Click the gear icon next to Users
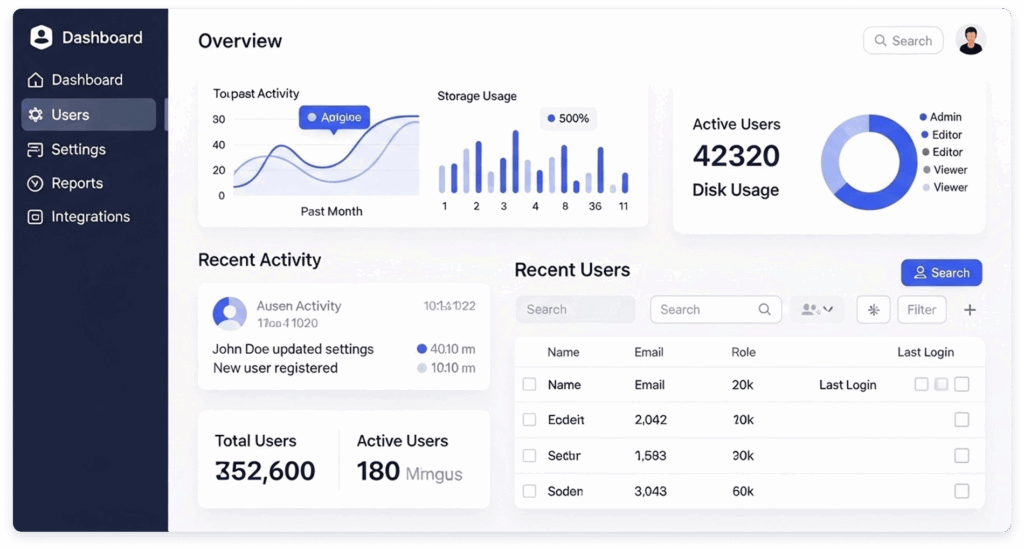The height and width of the screenshot is (549, 1024). 36,115
